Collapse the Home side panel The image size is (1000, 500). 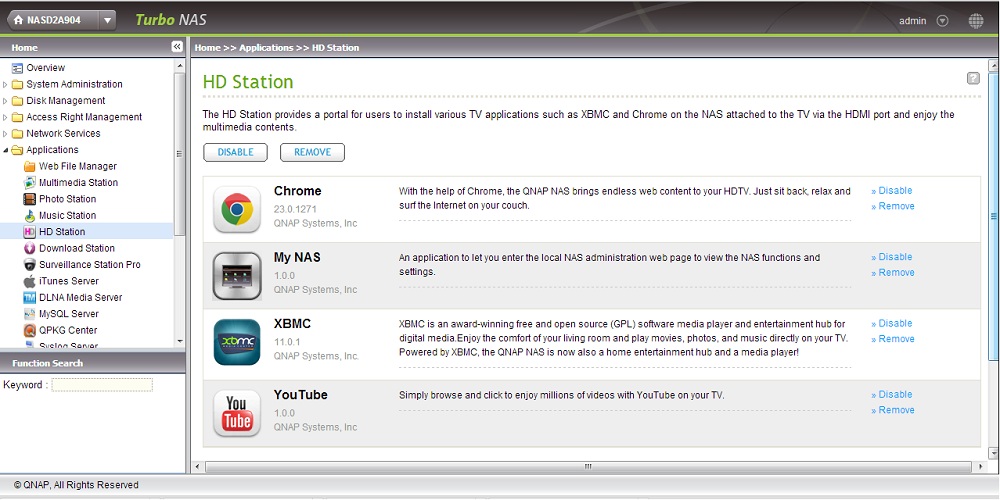point(177,47)
